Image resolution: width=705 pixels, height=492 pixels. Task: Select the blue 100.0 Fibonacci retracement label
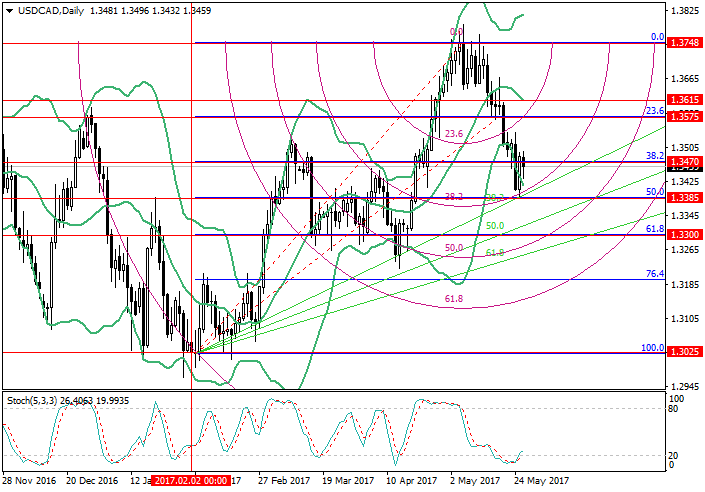pos(653,348)
